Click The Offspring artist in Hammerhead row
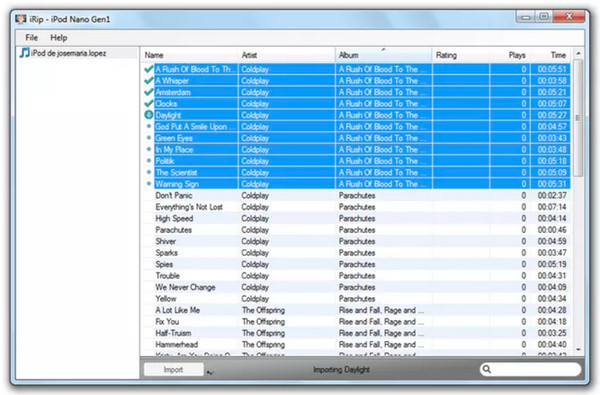Viewport: 600px width, 395px height. [x=263, y=345]
